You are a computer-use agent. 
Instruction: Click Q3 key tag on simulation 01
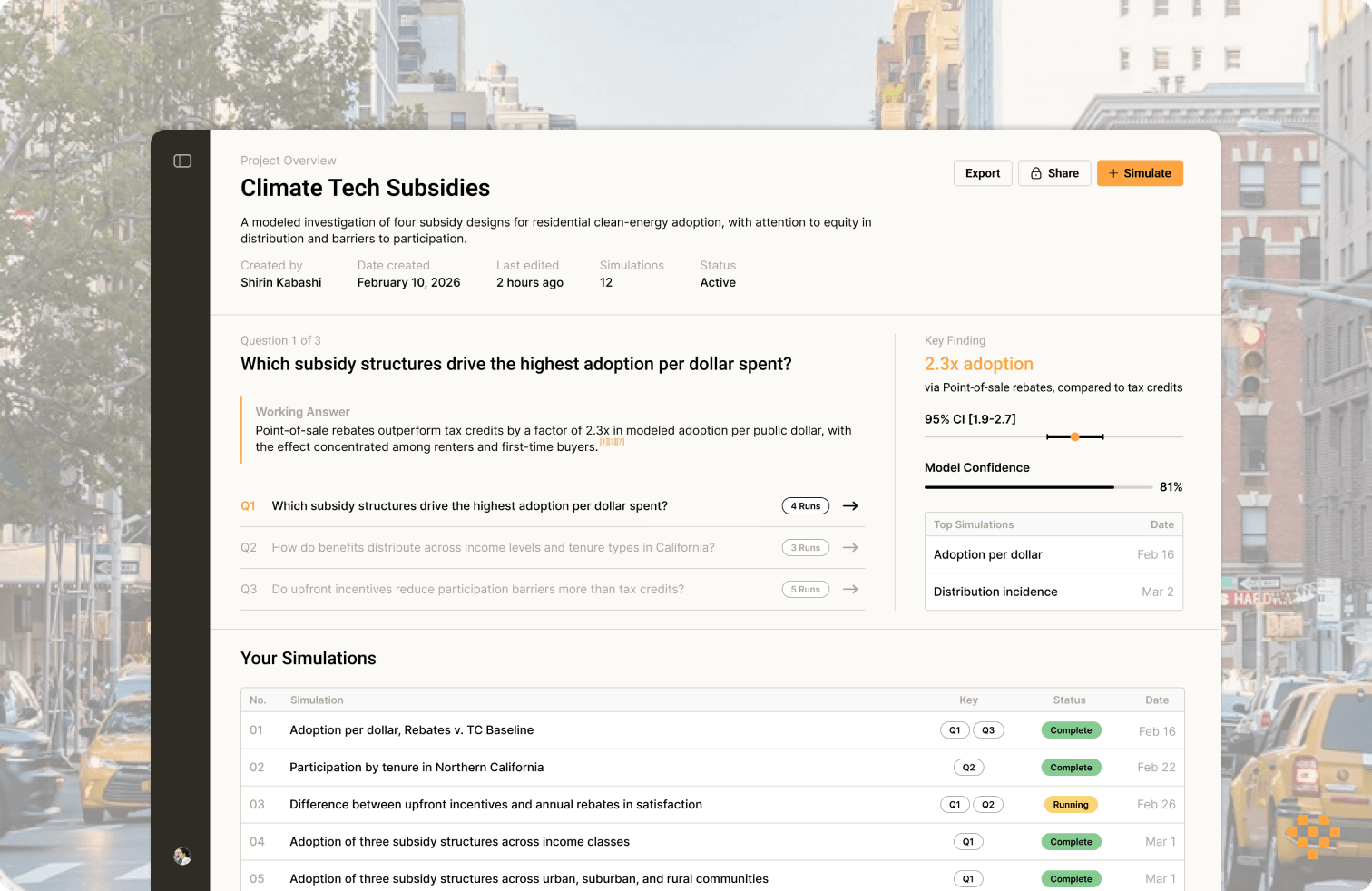[988, 730]
